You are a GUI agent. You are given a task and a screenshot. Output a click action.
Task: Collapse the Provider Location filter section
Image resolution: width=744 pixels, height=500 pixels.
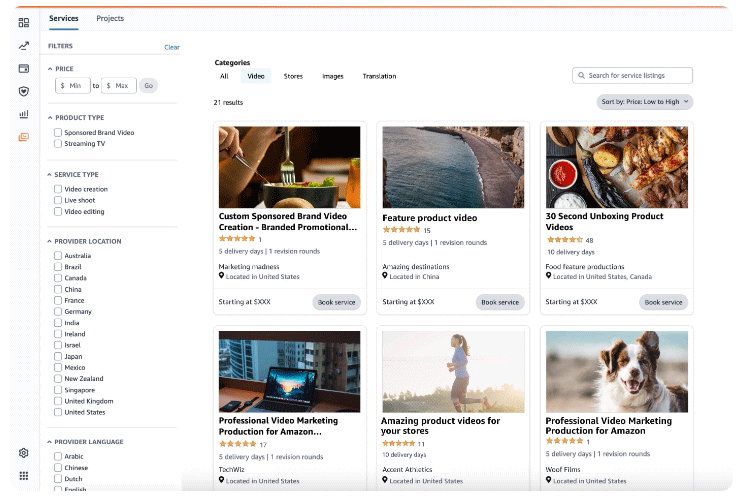coord(50,241)
